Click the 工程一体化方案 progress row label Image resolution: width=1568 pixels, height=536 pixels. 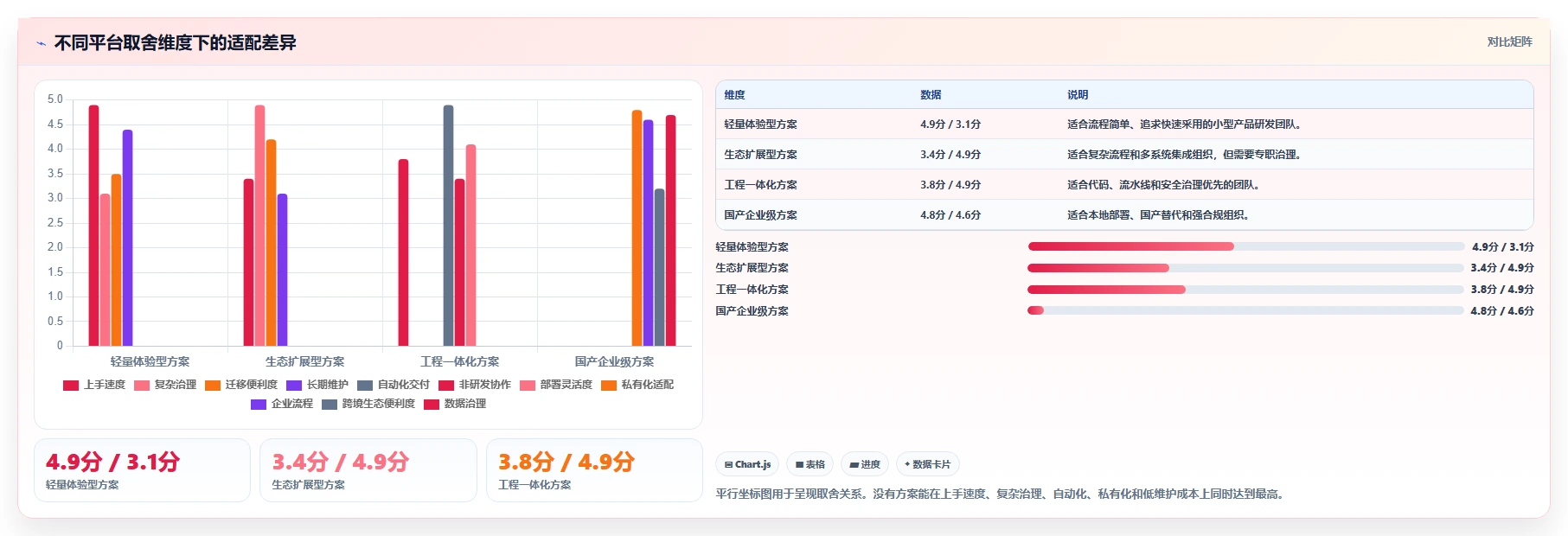tap(752, 290)
